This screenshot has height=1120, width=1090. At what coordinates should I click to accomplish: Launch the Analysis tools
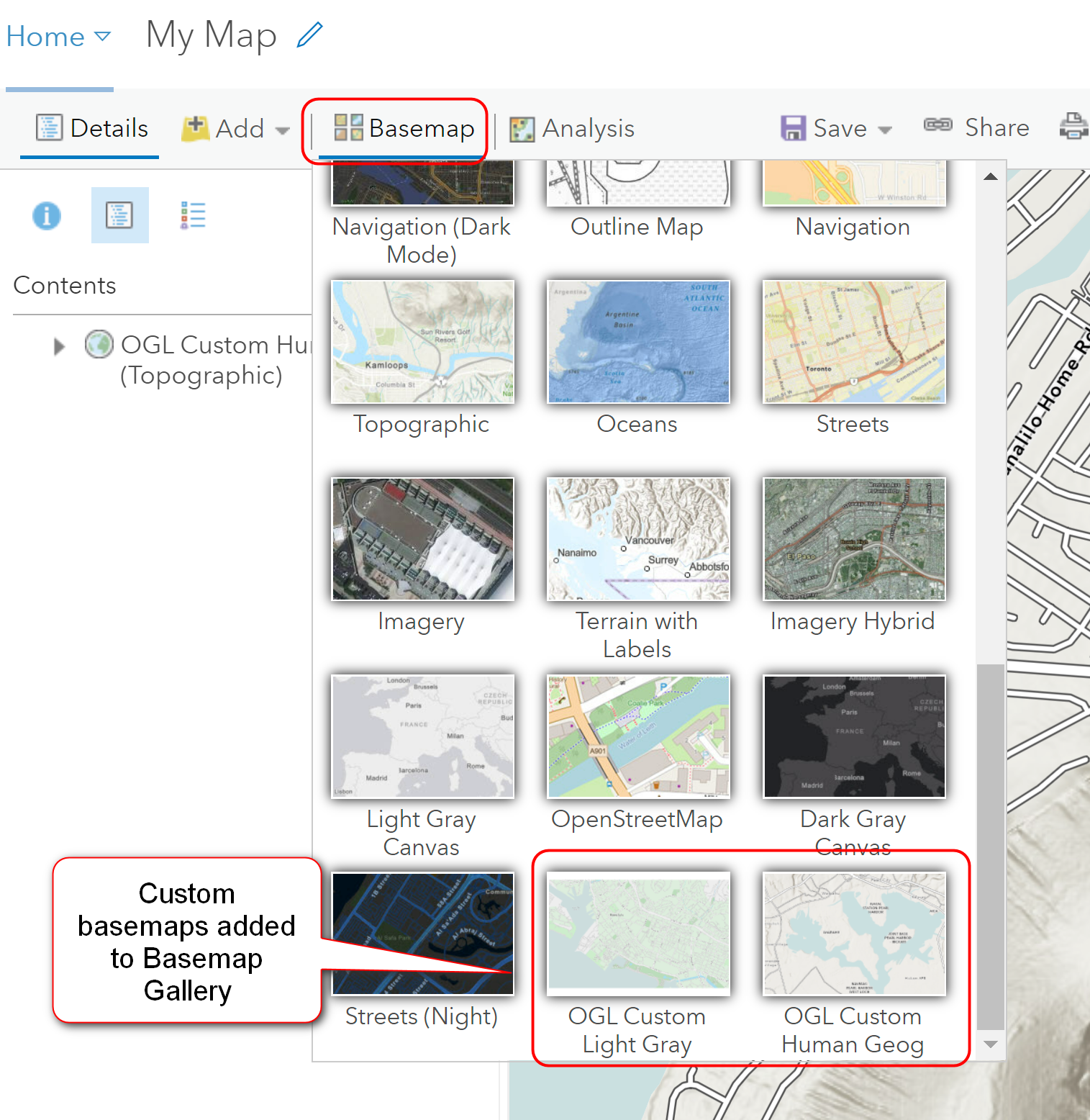tap(572, 129)
